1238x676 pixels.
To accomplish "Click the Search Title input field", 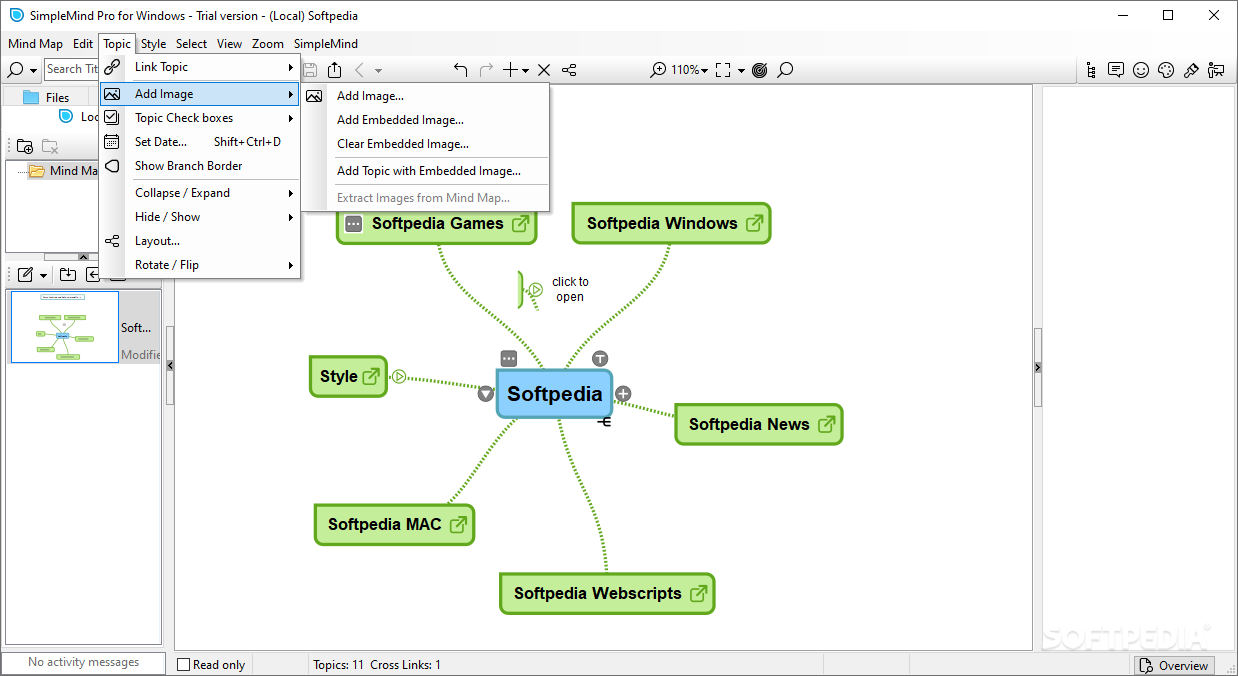I will 71,69.
